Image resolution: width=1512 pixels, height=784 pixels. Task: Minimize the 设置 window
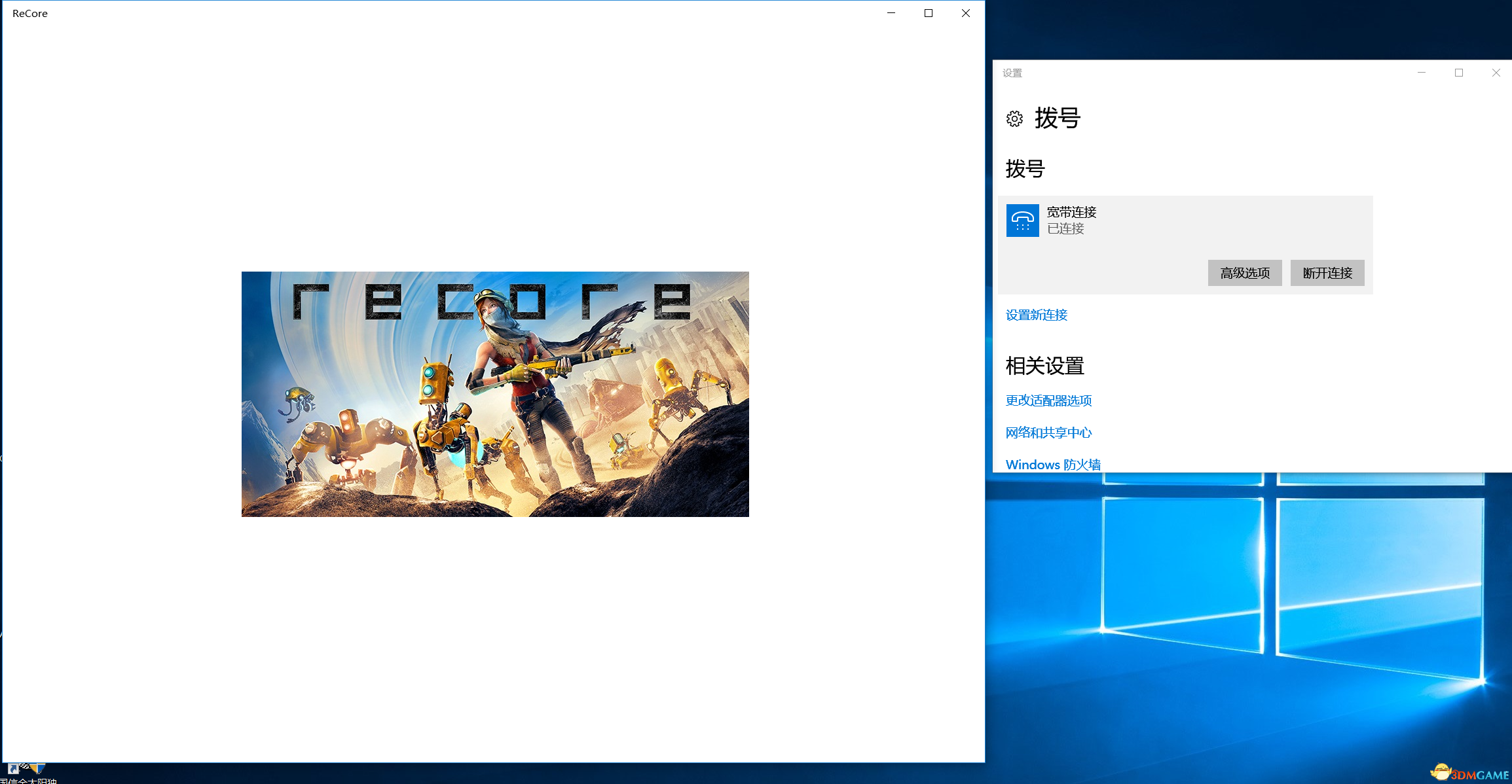coord(1422,73)
